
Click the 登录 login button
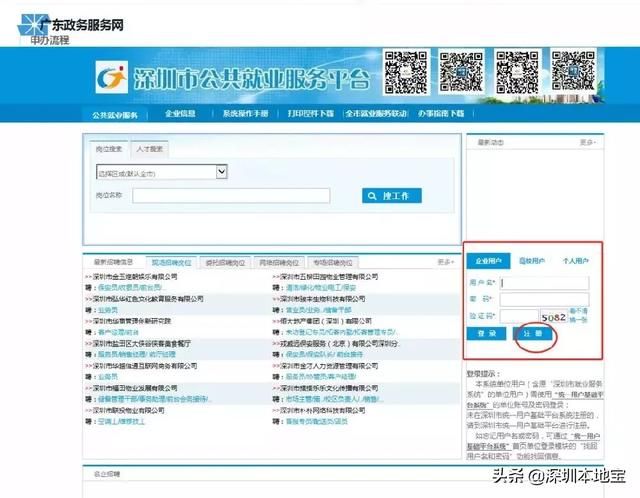[x=487, y=333]
